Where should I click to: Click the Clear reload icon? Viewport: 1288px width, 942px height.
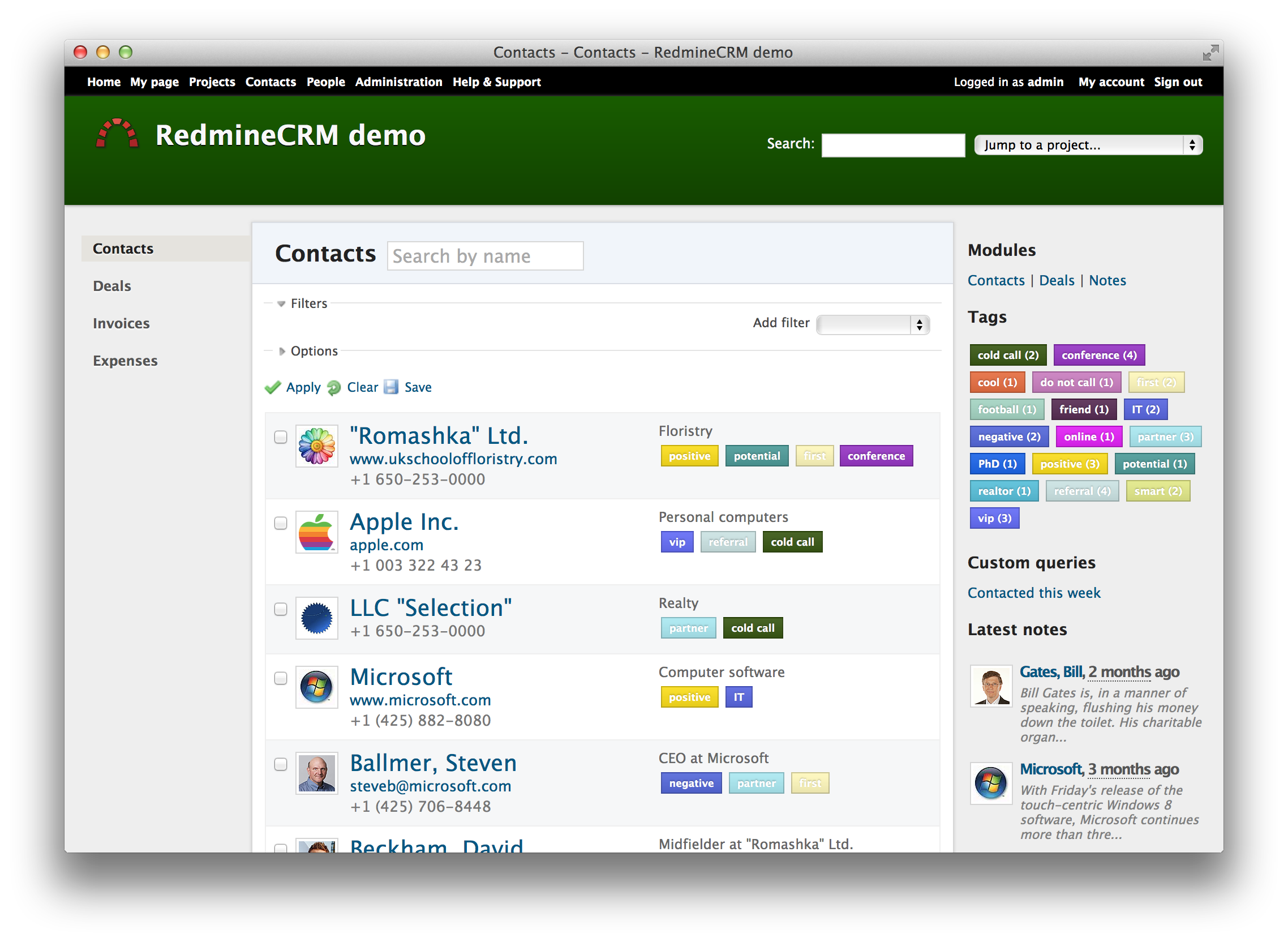point(334,388)
